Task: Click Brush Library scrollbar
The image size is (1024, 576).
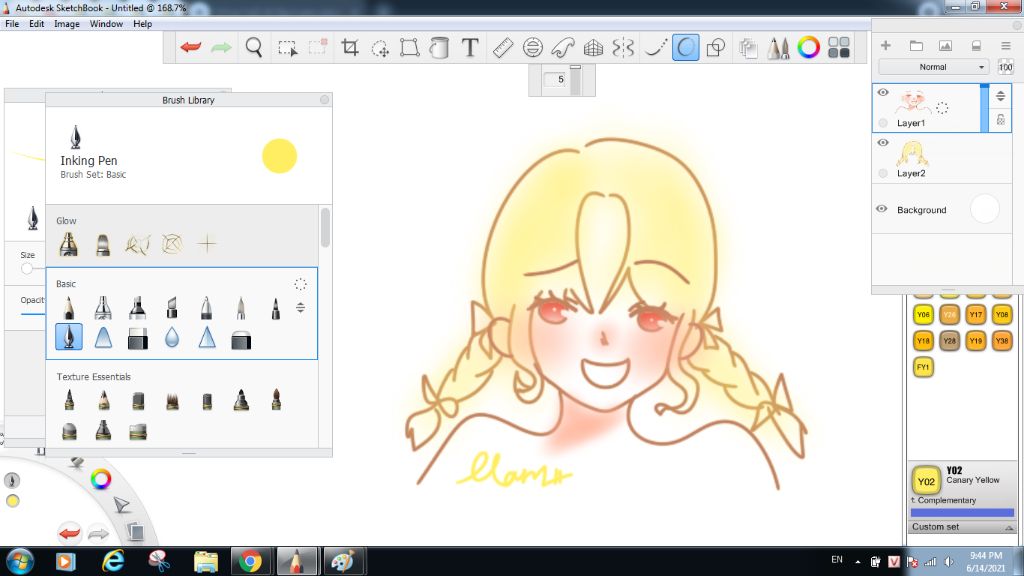Action: click(x=325, y=227)
